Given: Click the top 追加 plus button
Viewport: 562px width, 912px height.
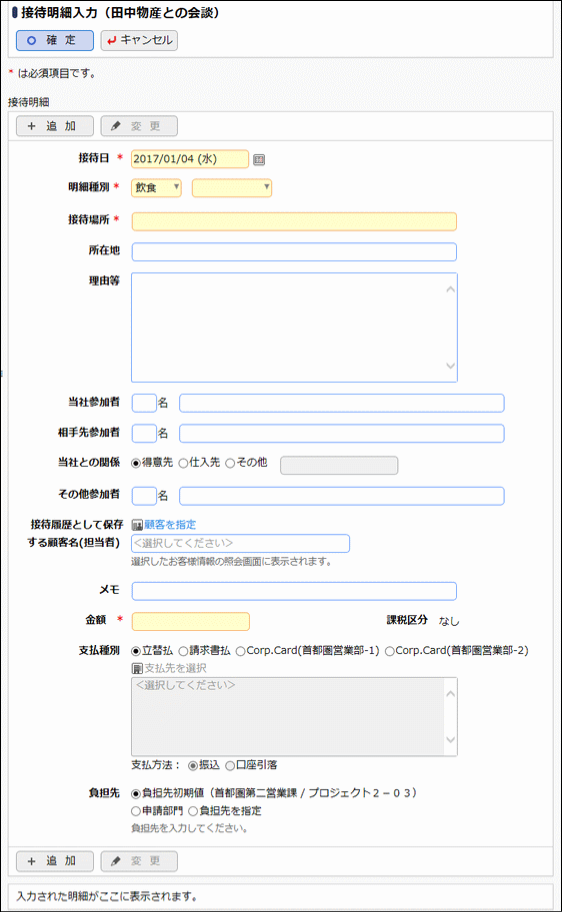Looking at the screenshot, I should (55, 126).
